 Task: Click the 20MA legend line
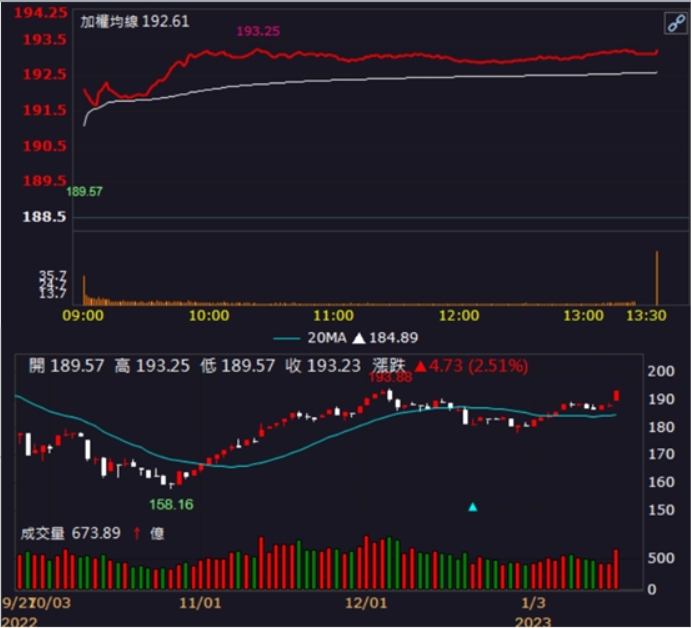pos(287,338)
